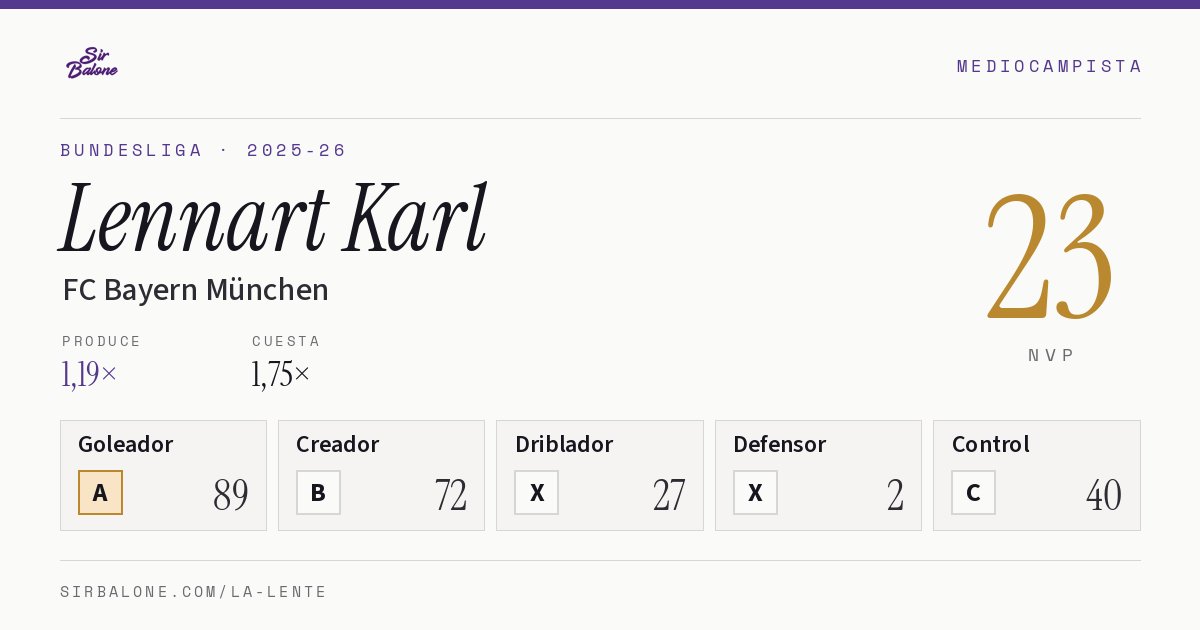Click the Sir Balone logo
Viewport: 1200px width, 630px height.
coord(92,63)
